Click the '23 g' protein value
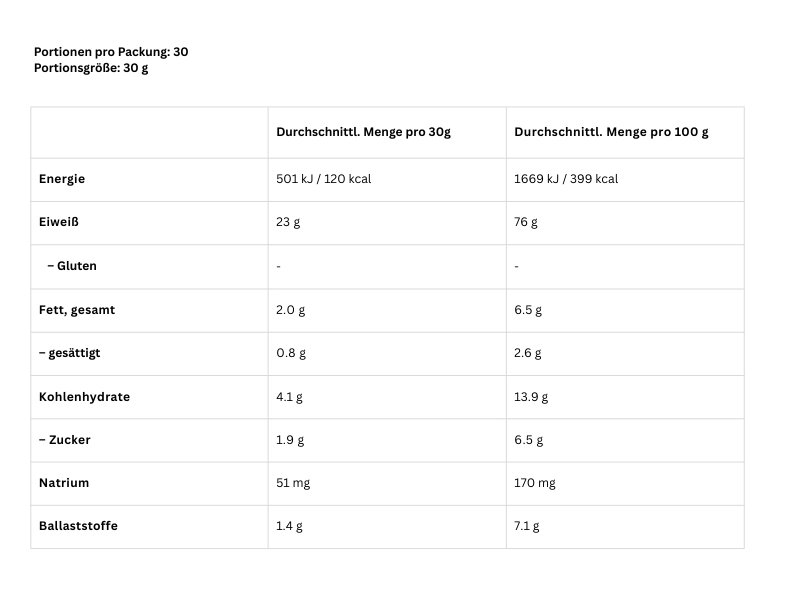Image resolution: width=800 pixels, height=600 pixels. tap(288, 222)
